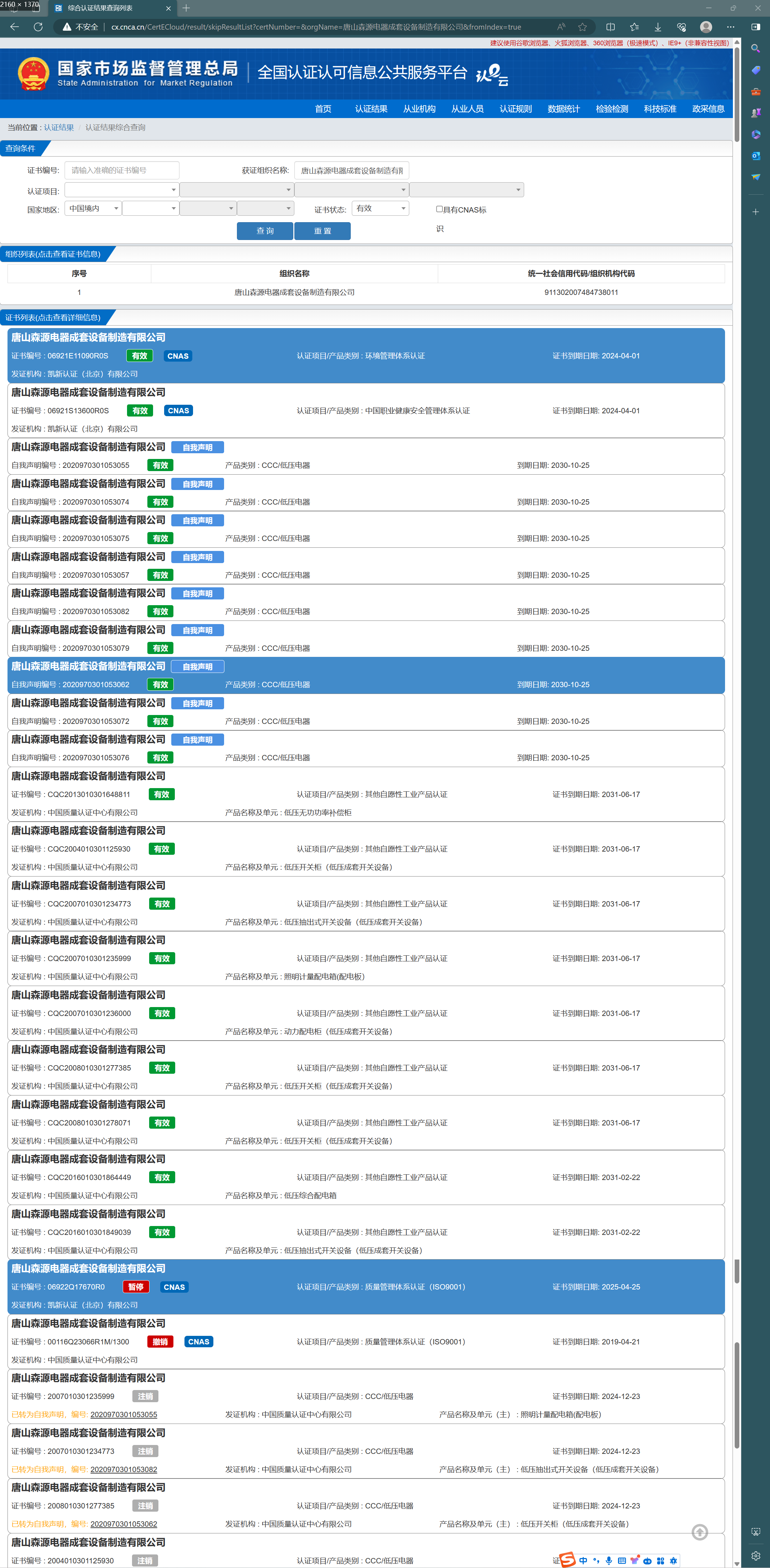Open 认证结果 navigation menu
The height and width of the screenshot is (1568, 770).
(x=371, y=109)
